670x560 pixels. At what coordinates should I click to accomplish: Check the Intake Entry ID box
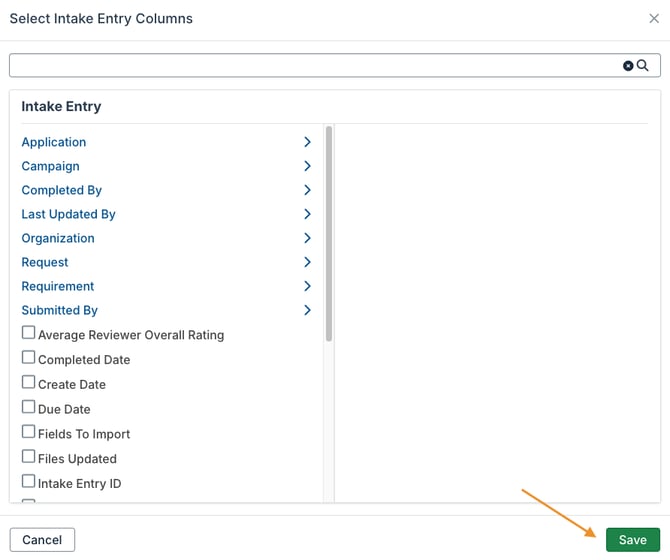pyautogui.click(x=29, y=482)
